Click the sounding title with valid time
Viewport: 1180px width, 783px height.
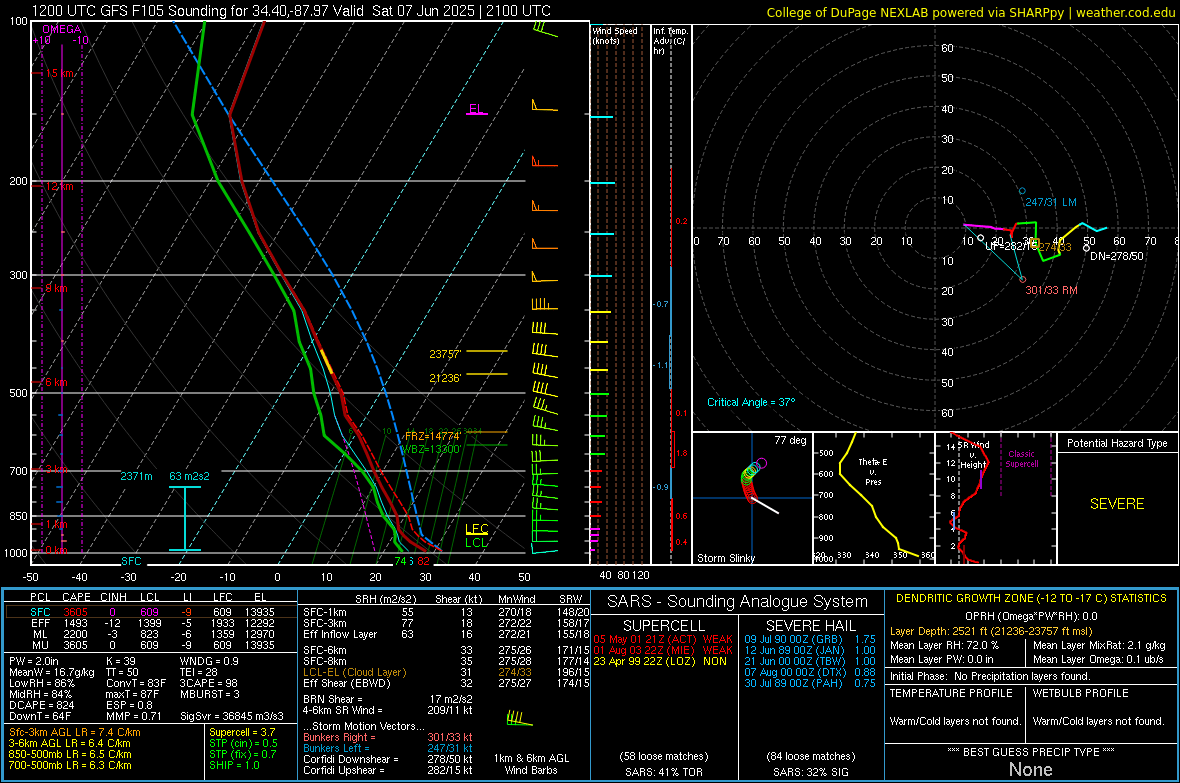pos(291,11)
